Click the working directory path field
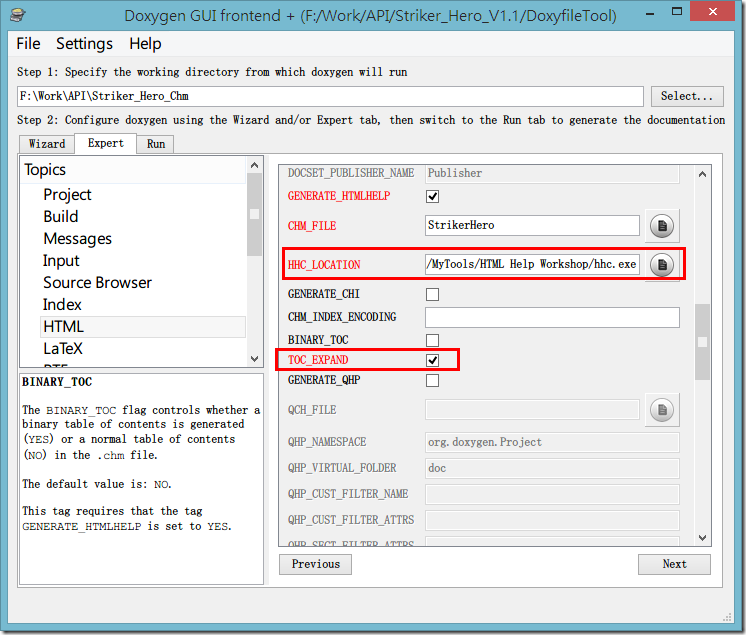The height and width of the screenshot is (635, 746). pyautogui.click(x=330, y=96)
